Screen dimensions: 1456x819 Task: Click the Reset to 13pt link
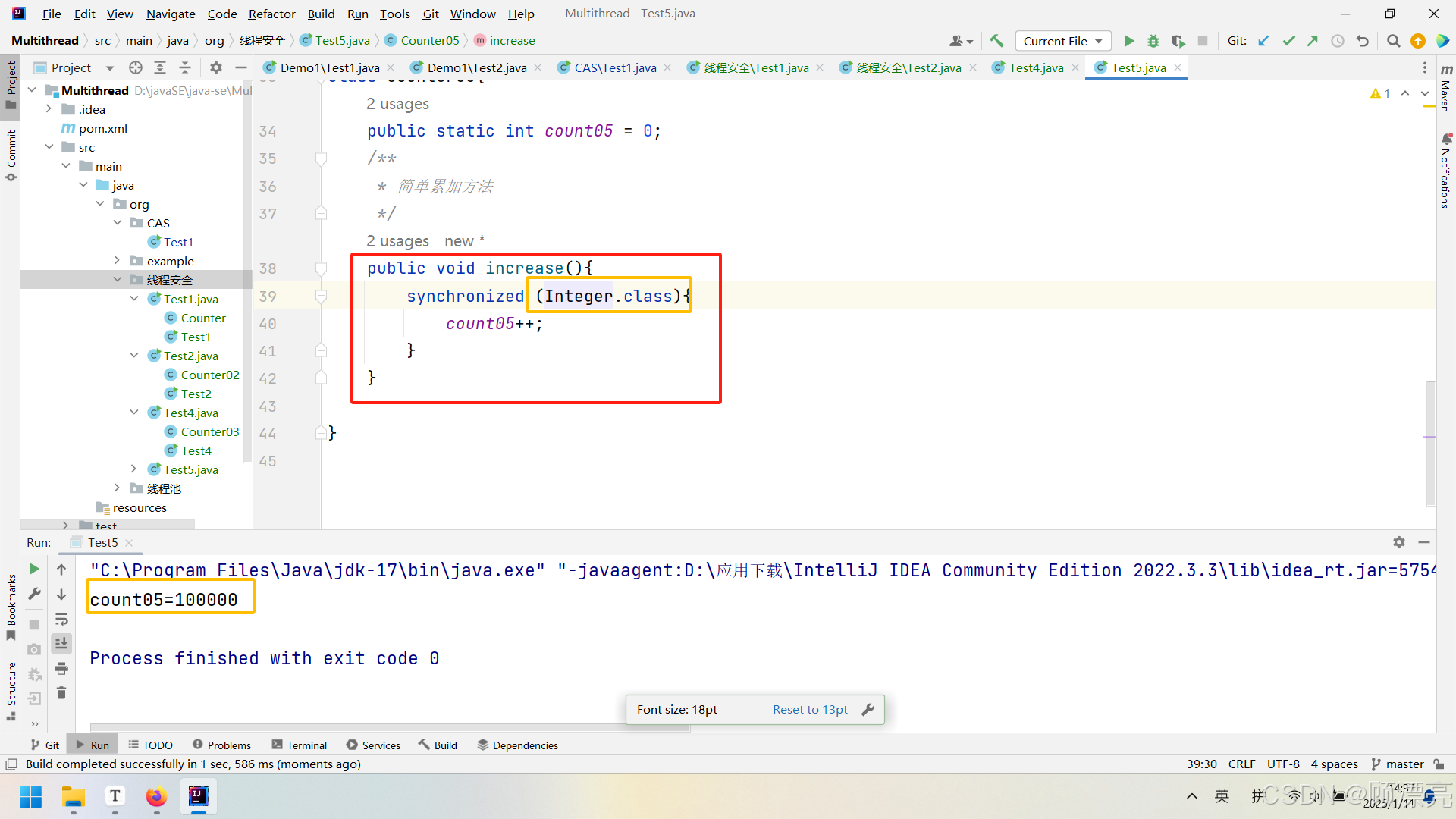click(810, 709)
